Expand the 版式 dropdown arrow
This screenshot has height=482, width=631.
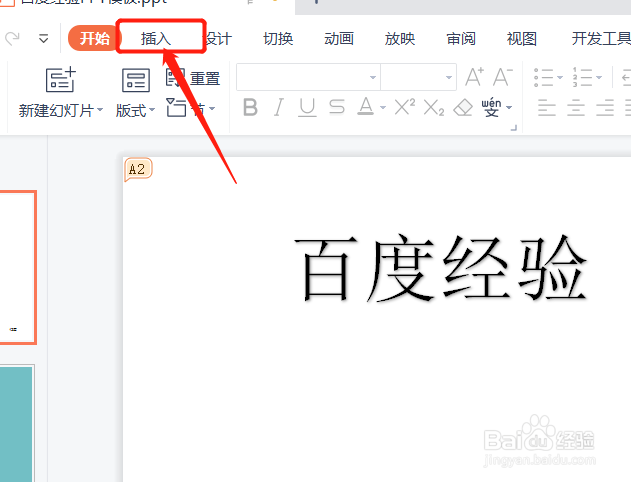pyautogui.click(x=152, y=109)
